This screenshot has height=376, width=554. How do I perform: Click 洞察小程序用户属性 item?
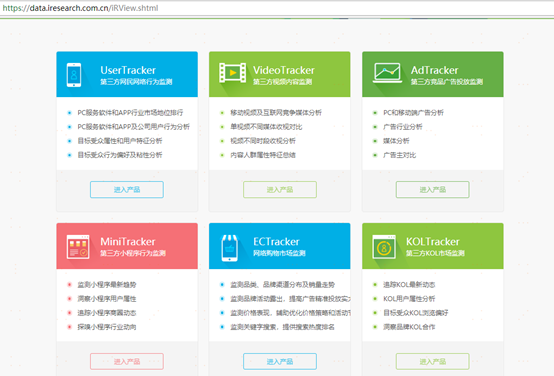tap(107, 299)
